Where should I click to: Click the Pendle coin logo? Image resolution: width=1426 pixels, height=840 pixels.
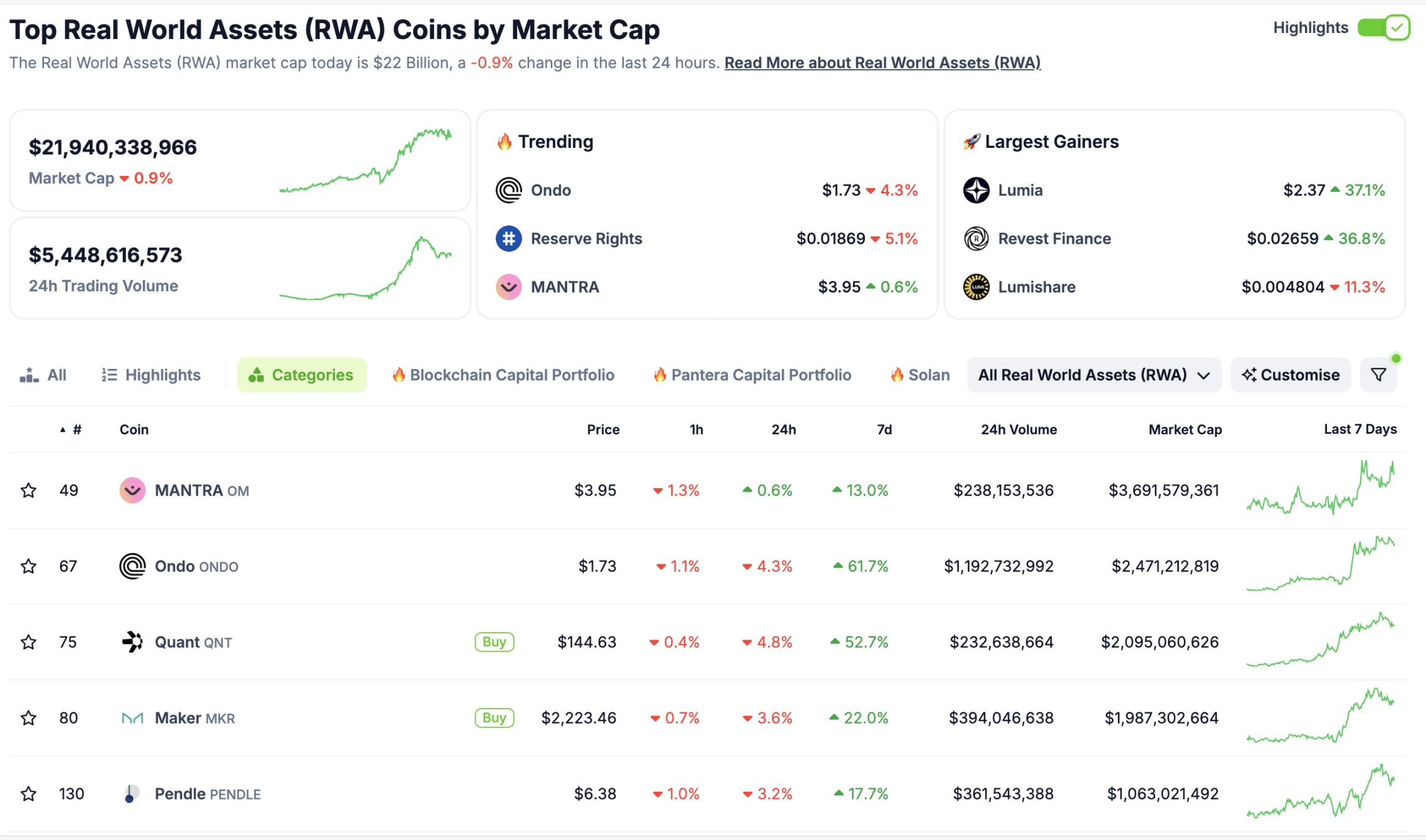(131, 794)
